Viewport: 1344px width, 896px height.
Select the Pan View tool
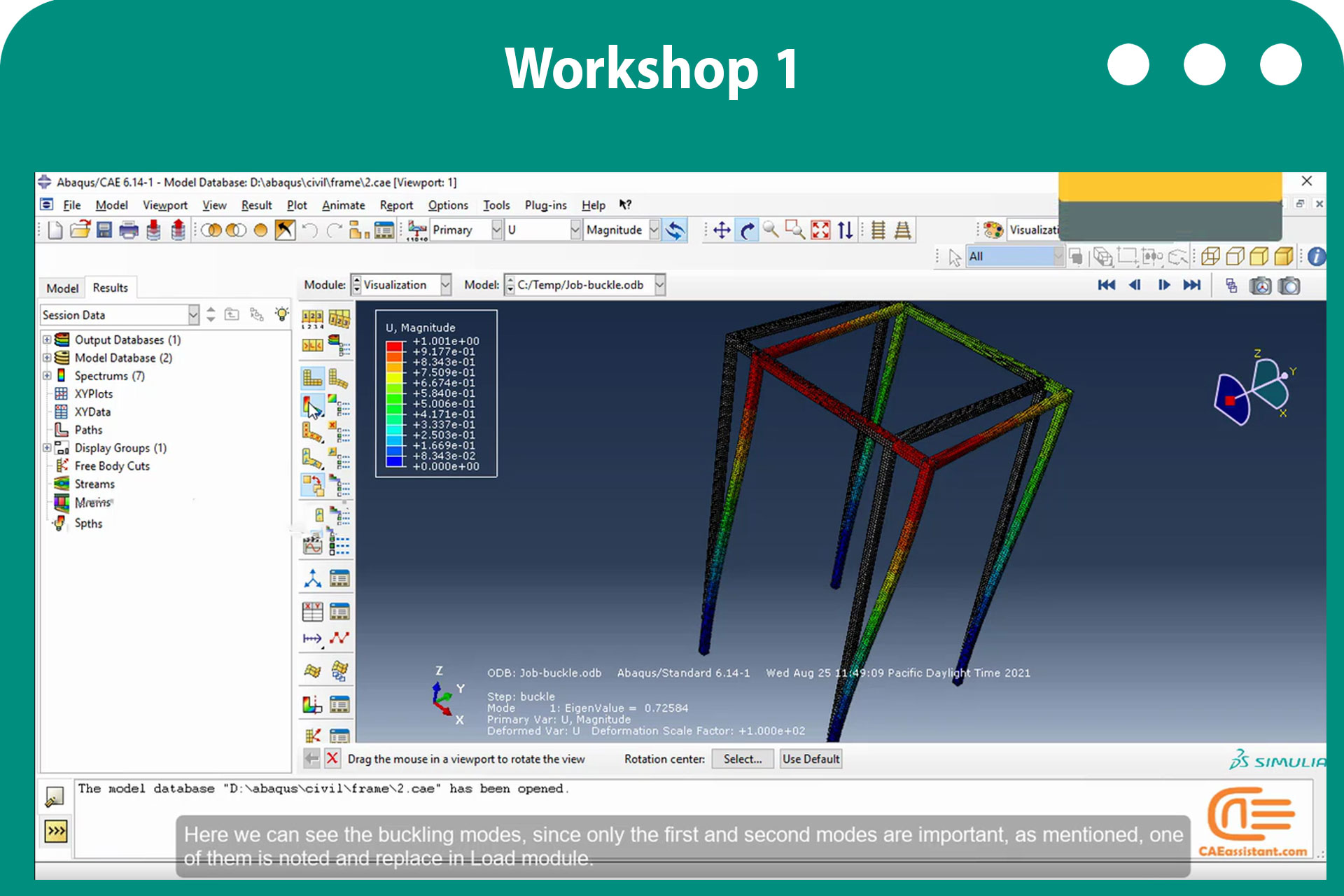tap(722, 230)
